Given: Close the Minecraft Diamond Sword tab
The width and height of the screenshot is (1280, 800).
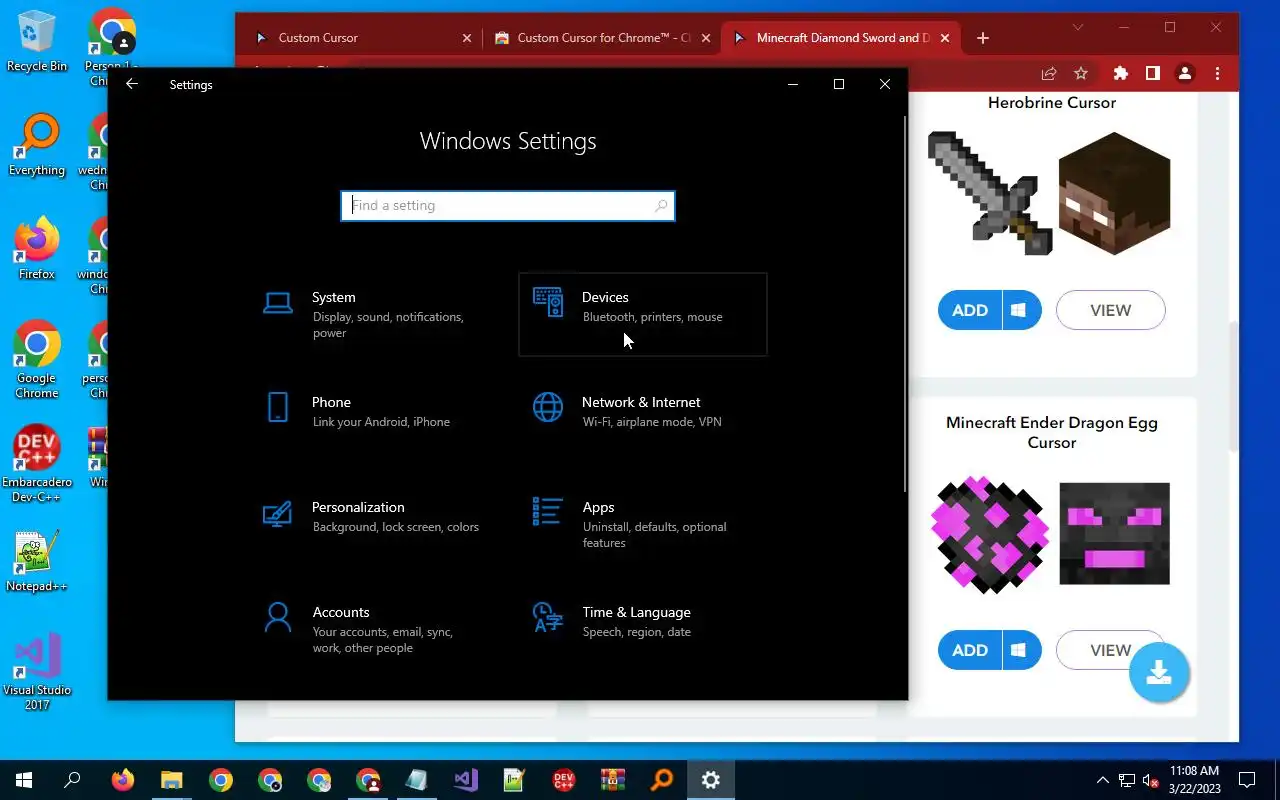Looking at the screenshot, I should click(x=946, y=38).
